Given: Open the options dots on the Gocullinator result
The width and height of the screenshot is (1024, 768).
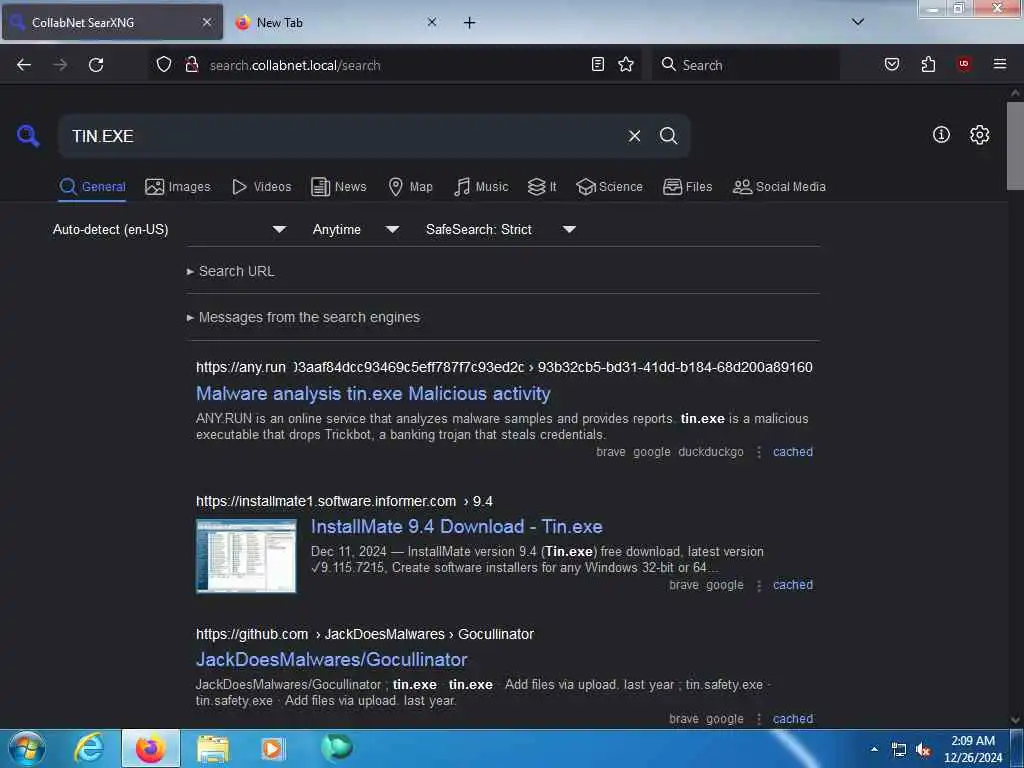Looking at the screenshot, I should pyautogui.click(x=759, y=719).
